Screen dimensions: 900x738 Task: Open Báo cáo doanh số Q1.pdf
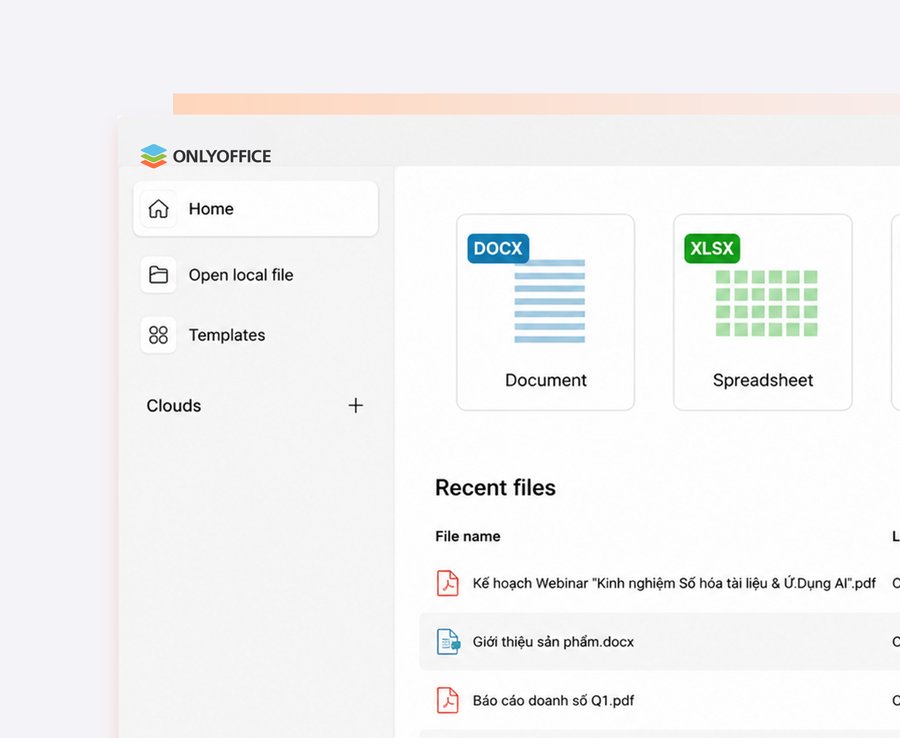553,700
